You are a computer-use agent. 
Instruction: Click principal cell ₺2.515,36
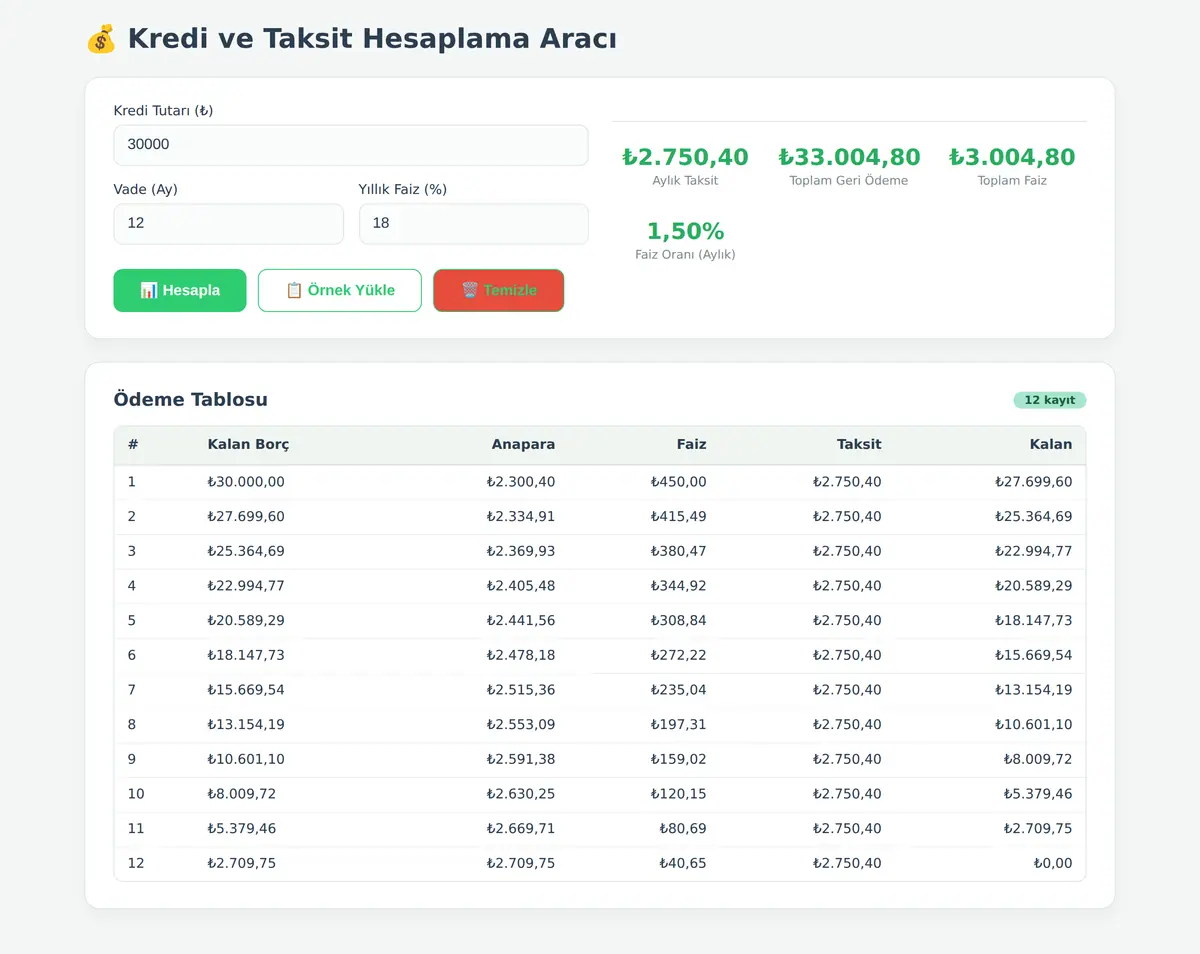(521, 690)
